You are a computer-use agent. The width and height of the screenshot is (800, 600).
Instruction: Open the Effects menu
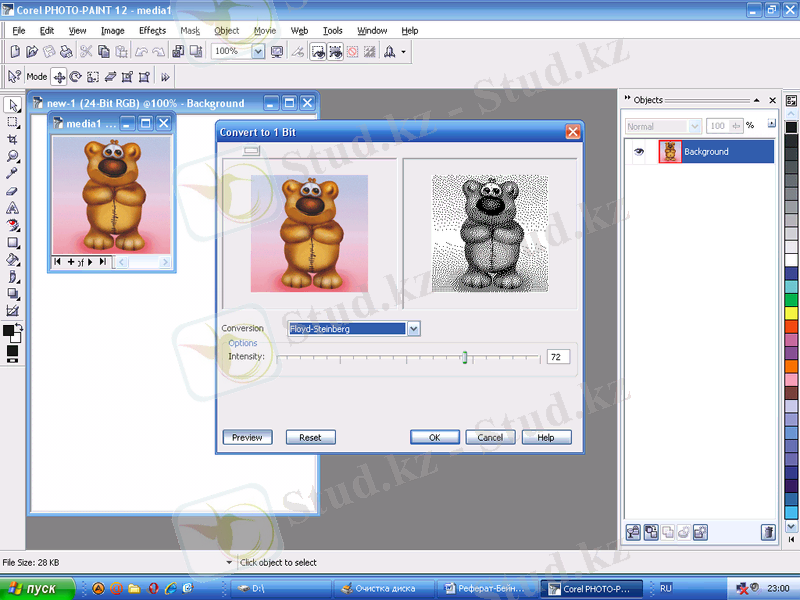click(x=152, y=31)
